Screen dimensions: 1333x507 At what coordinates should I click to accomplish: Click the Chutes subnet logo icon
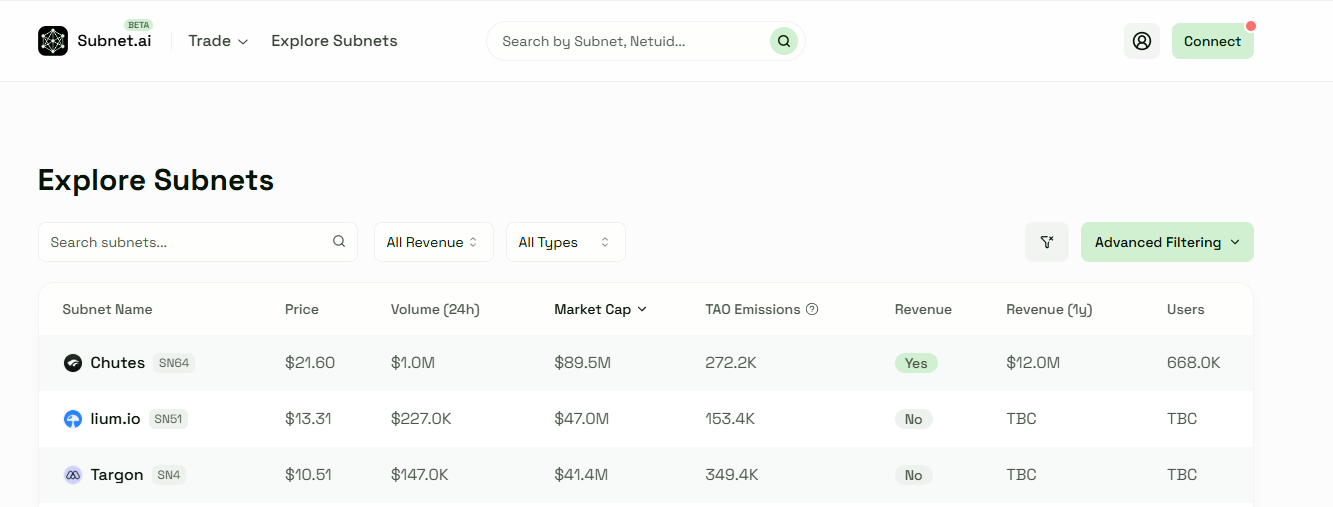(73, 363)
